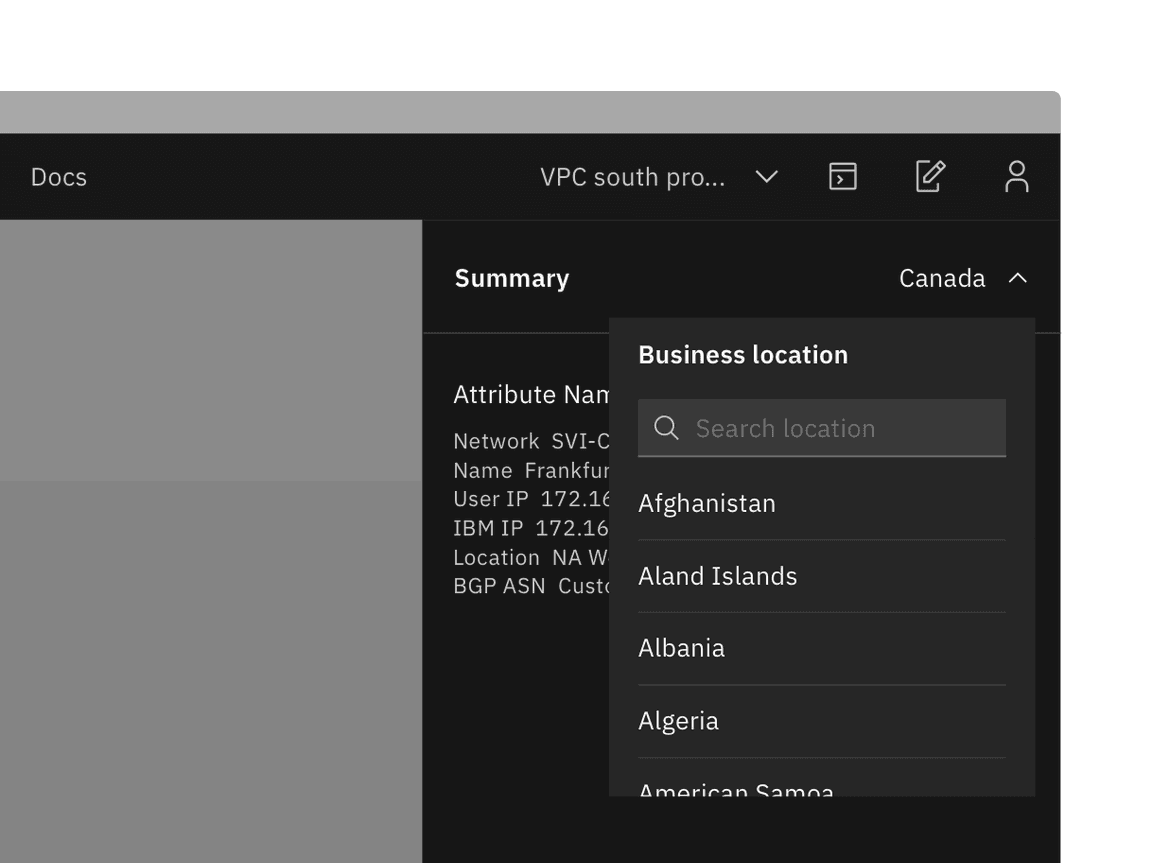This screenshot has height=863, width=1152.
Task: Pick Albania in the location list
Action: (x=681, y=648)
